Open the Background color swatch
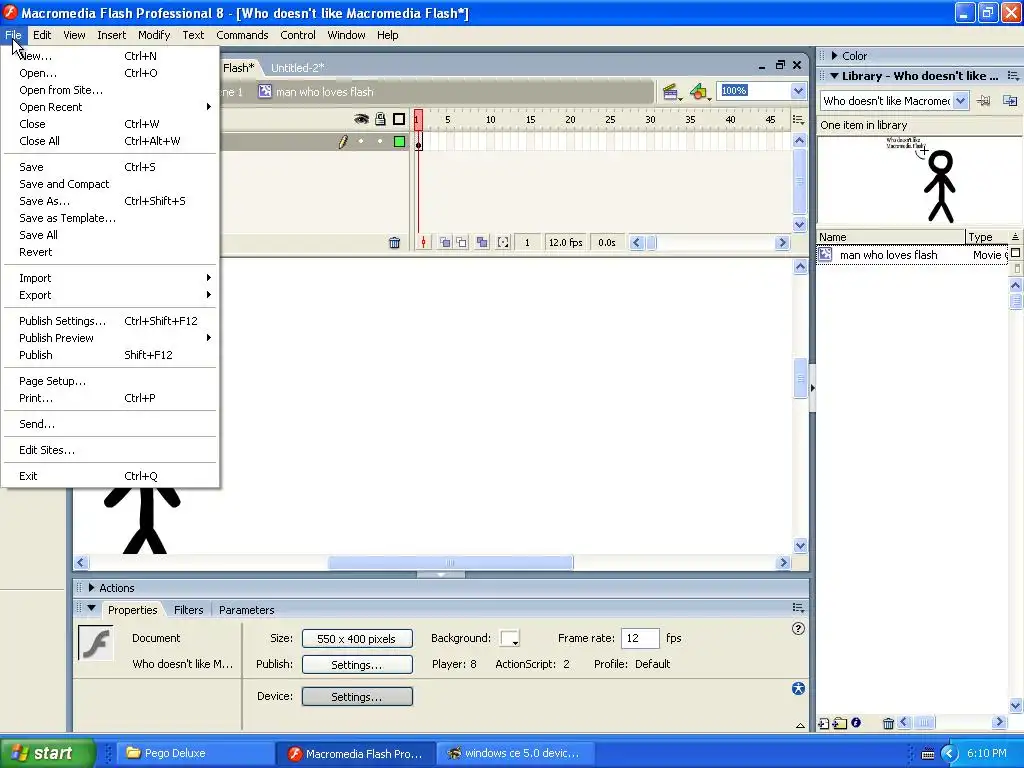This screenshot has height=768, width=1024. coord(509,638)
